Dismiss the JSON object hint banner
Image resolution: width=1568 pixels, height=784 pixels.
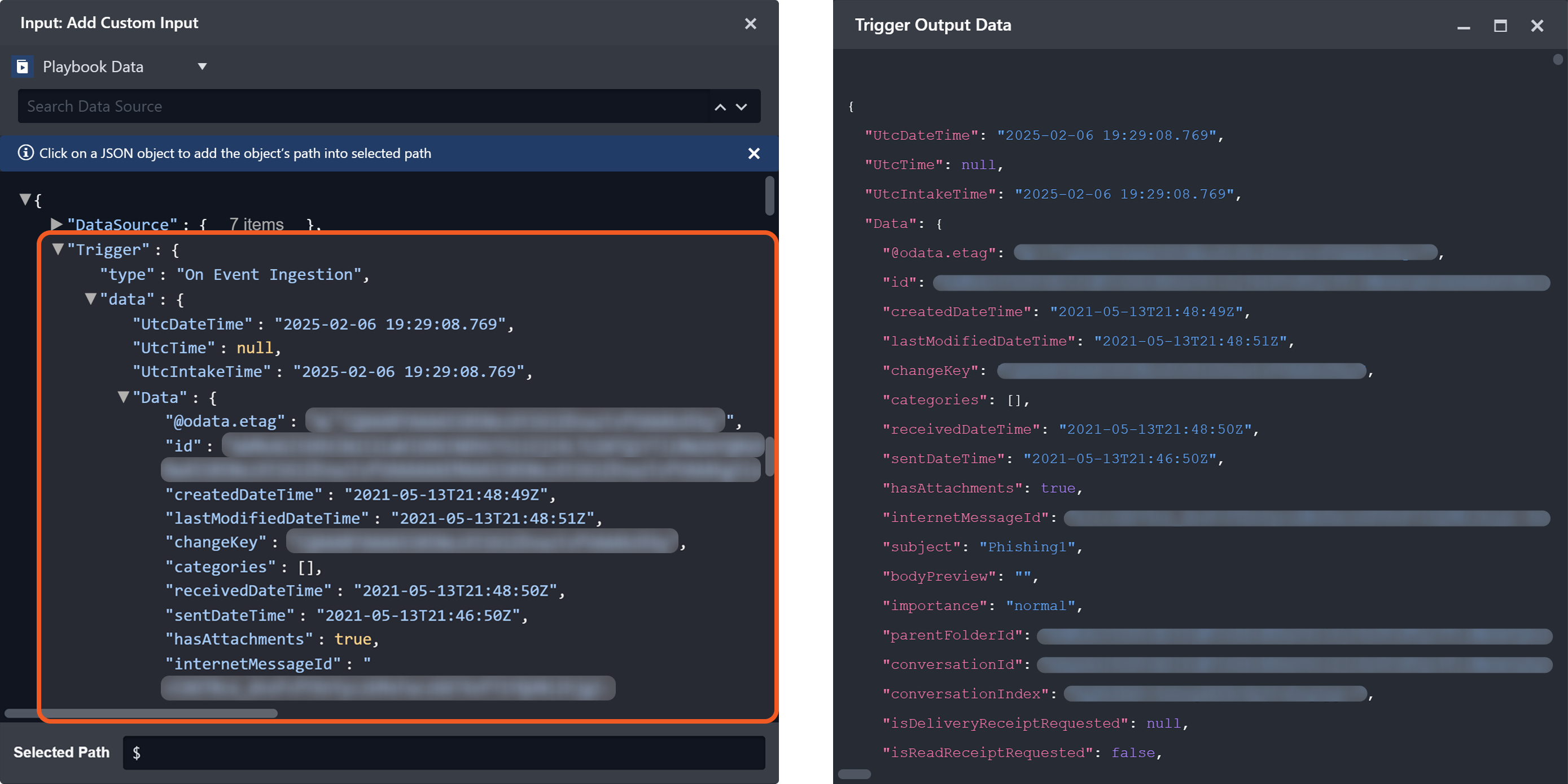tap(754, 154)
